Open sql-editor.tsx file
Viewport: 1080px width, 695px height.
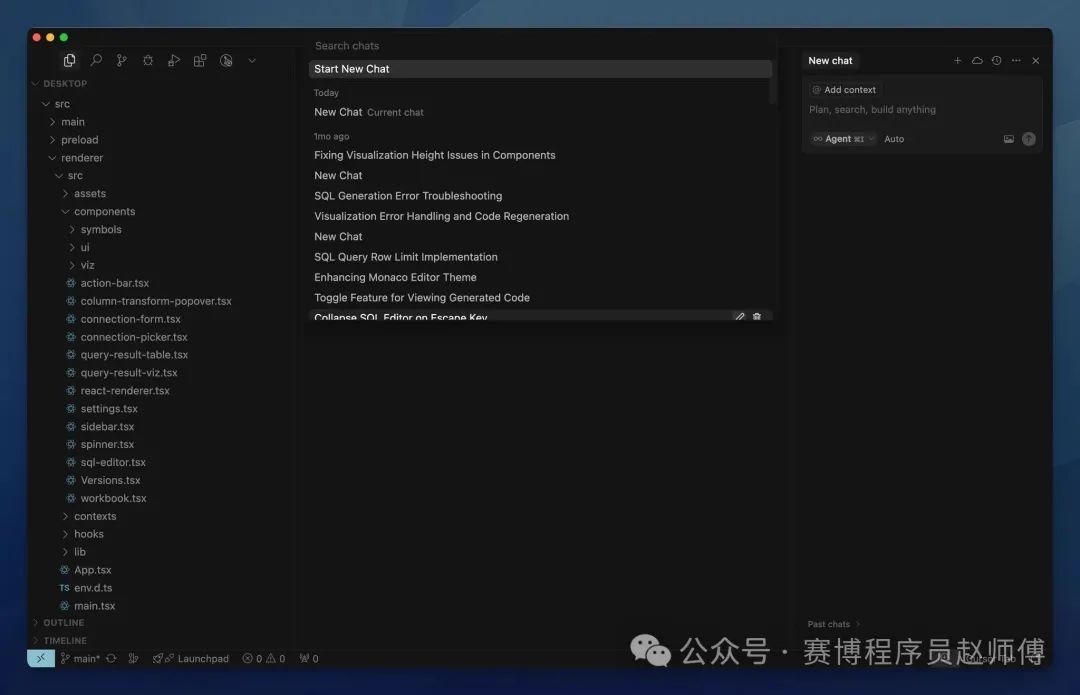[113, 462]
